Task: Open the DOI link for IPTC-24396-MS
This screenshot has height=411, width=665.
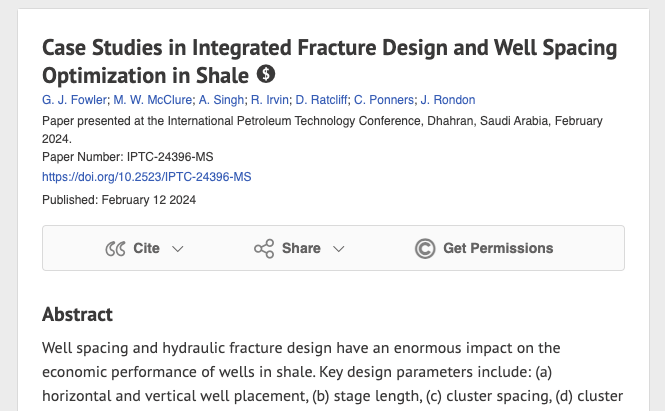Action: point(146,176)
